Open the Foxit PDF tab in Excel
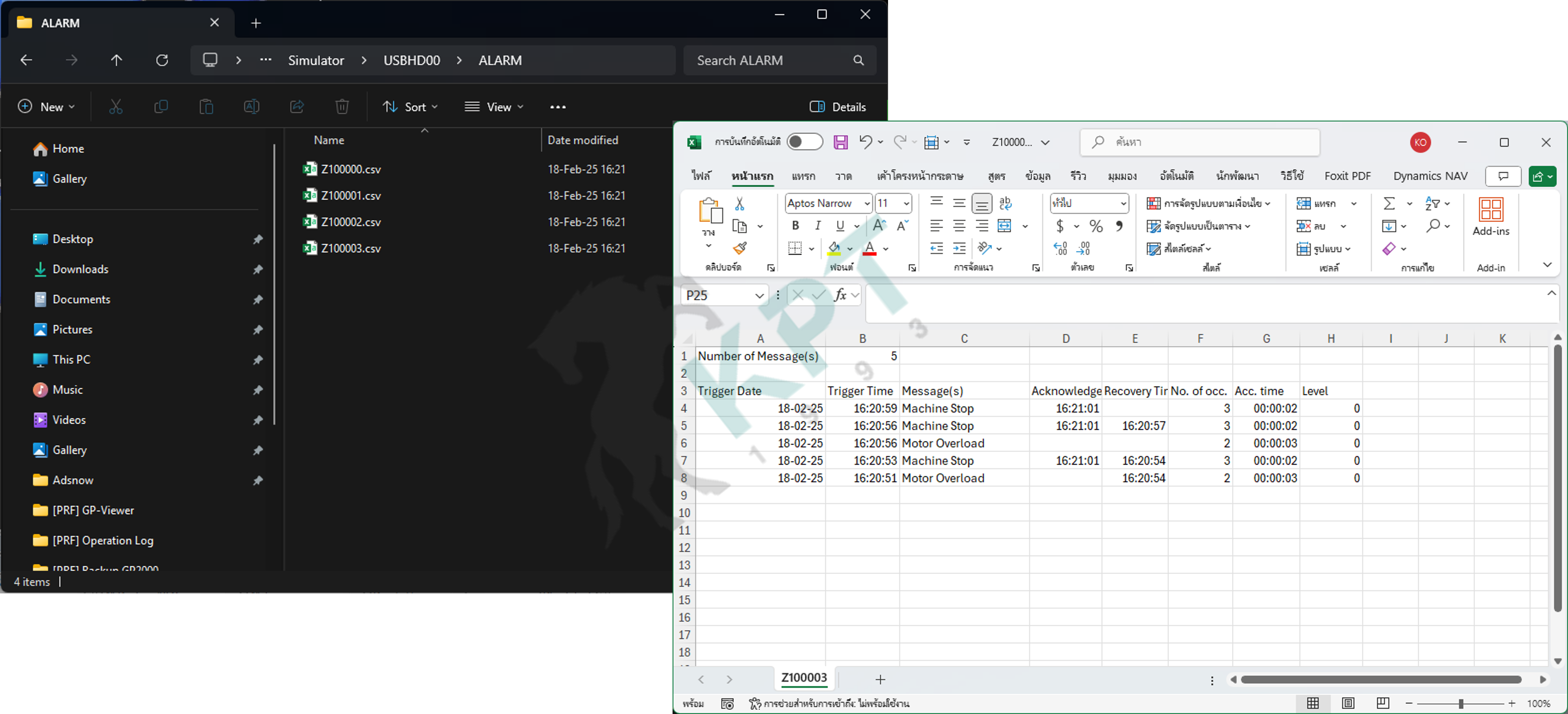 (1347, 176)
